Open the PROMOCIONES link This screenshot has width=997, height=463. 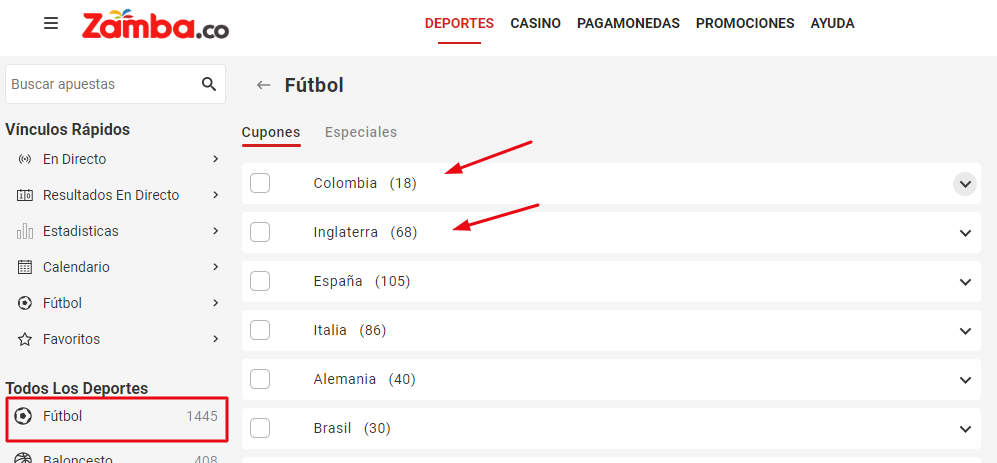[x=745, y=23]
